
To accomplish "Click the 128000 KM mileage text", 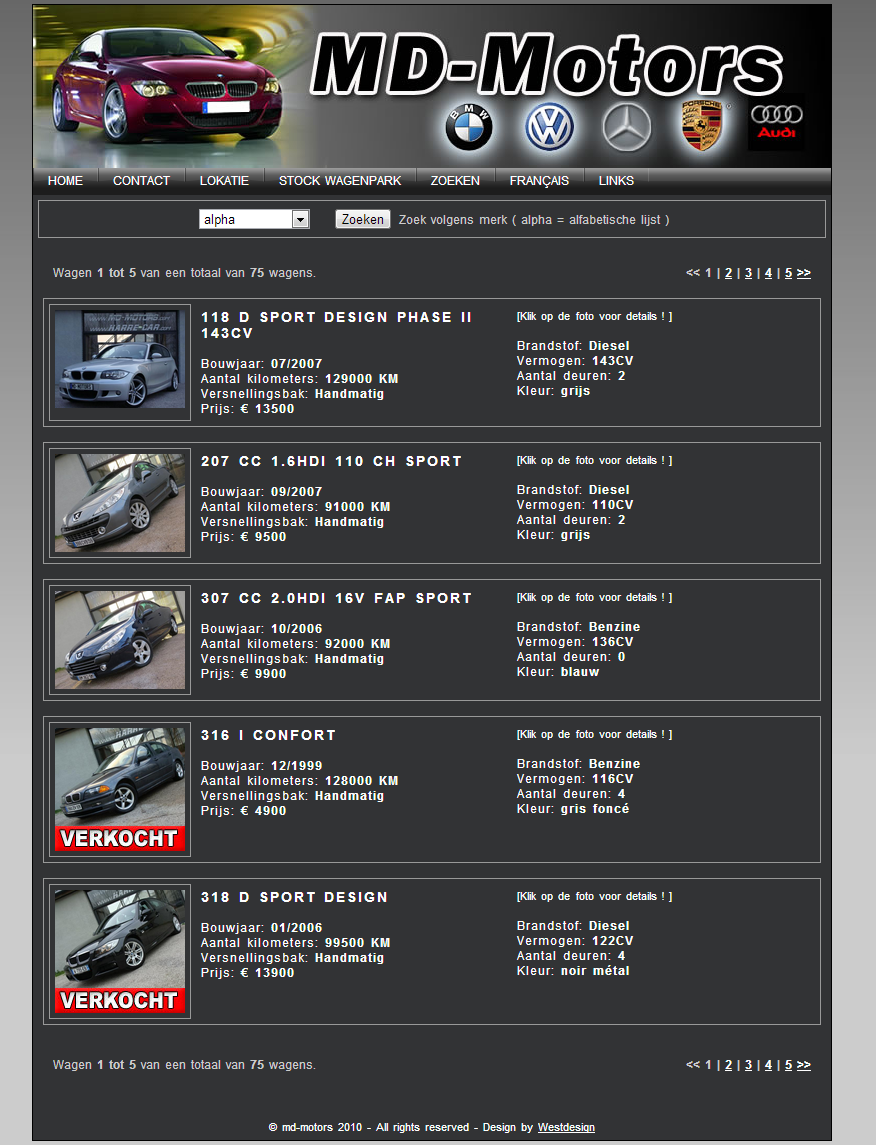I will 361,781.
